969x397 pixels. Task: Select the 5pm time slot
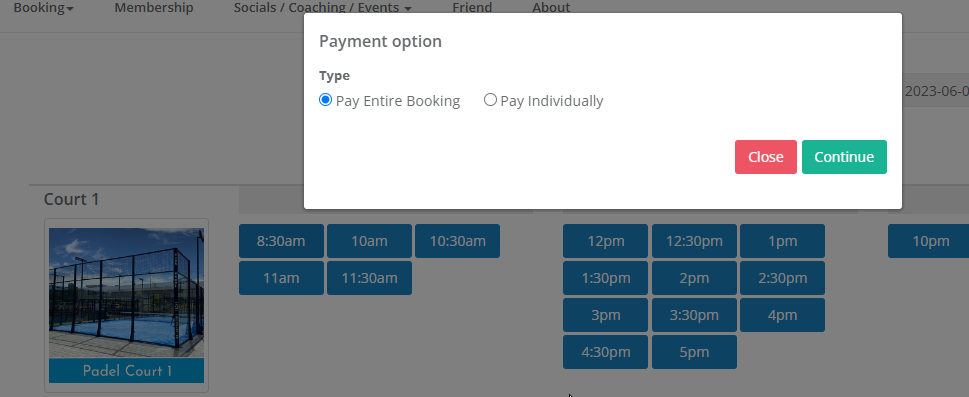click(694, 352)
